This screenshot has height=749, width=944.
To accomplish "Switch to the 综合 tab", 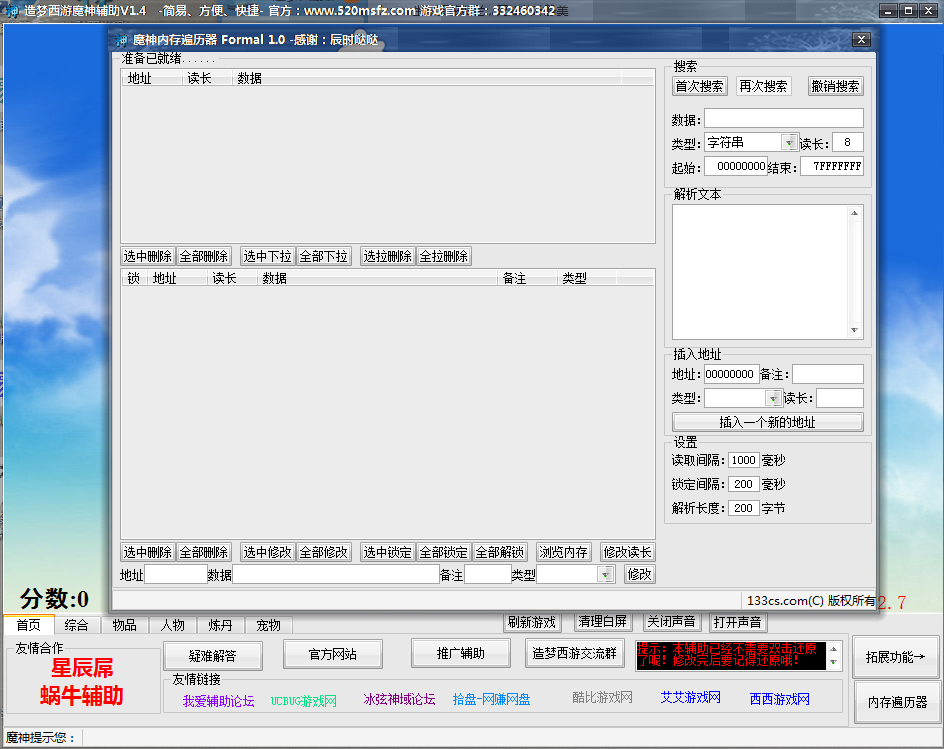I will (x=76, y=625).
